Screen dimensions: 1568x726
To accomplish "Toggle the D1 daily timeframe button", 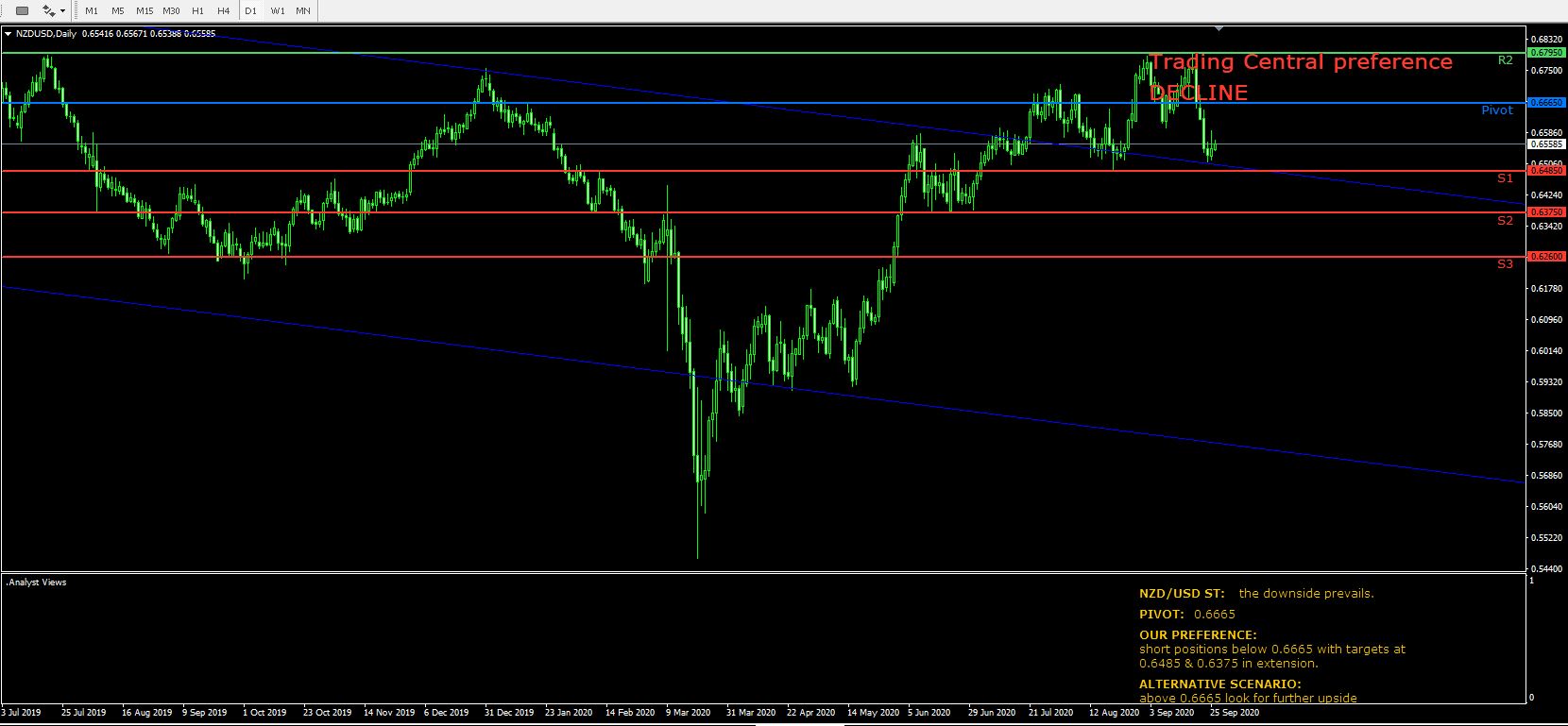I will [x=250, y=10].
